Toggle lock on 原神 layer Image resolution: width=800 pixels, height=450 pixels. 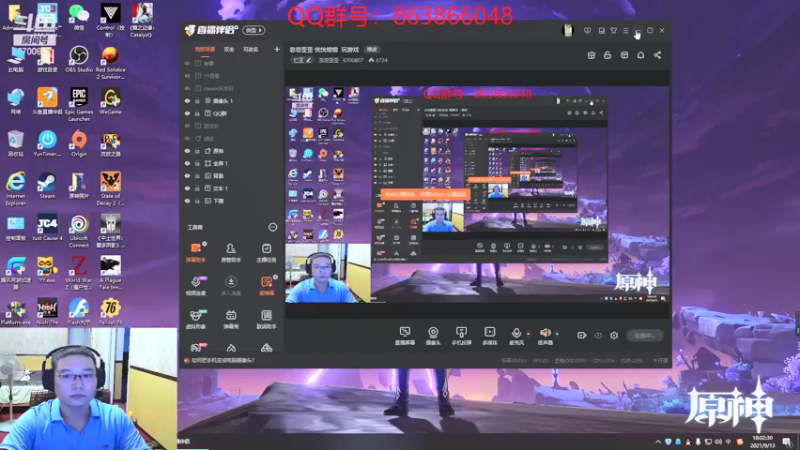click(197, 151)
